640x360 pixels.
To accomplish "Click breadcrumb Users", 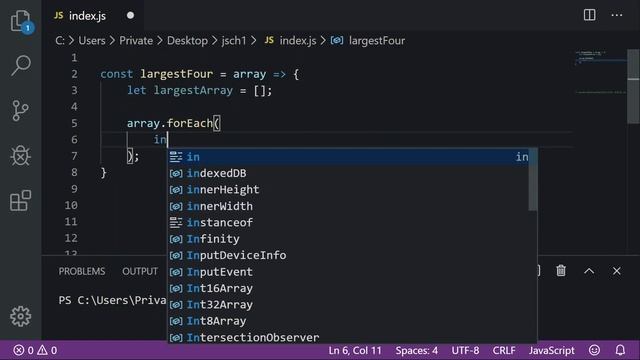I will pos(92,40).
